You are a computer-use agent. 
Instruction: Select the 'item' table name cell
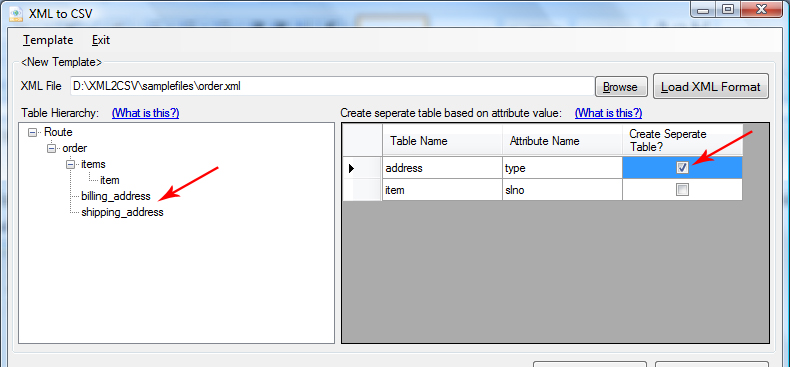[442, 190]
